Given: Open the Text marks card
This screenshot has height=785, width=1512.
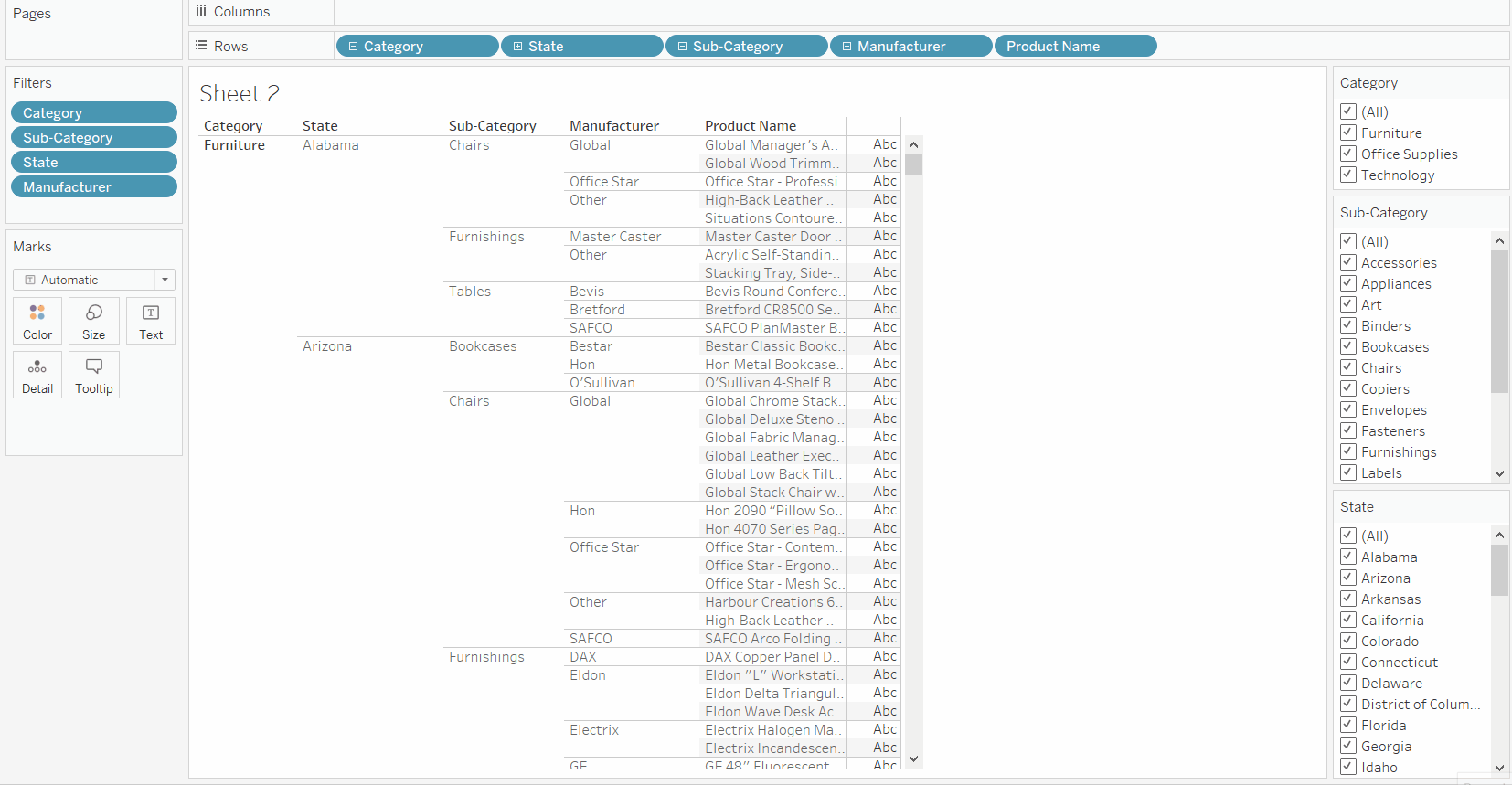Looking at the screenshot, I should pos(151,321).
